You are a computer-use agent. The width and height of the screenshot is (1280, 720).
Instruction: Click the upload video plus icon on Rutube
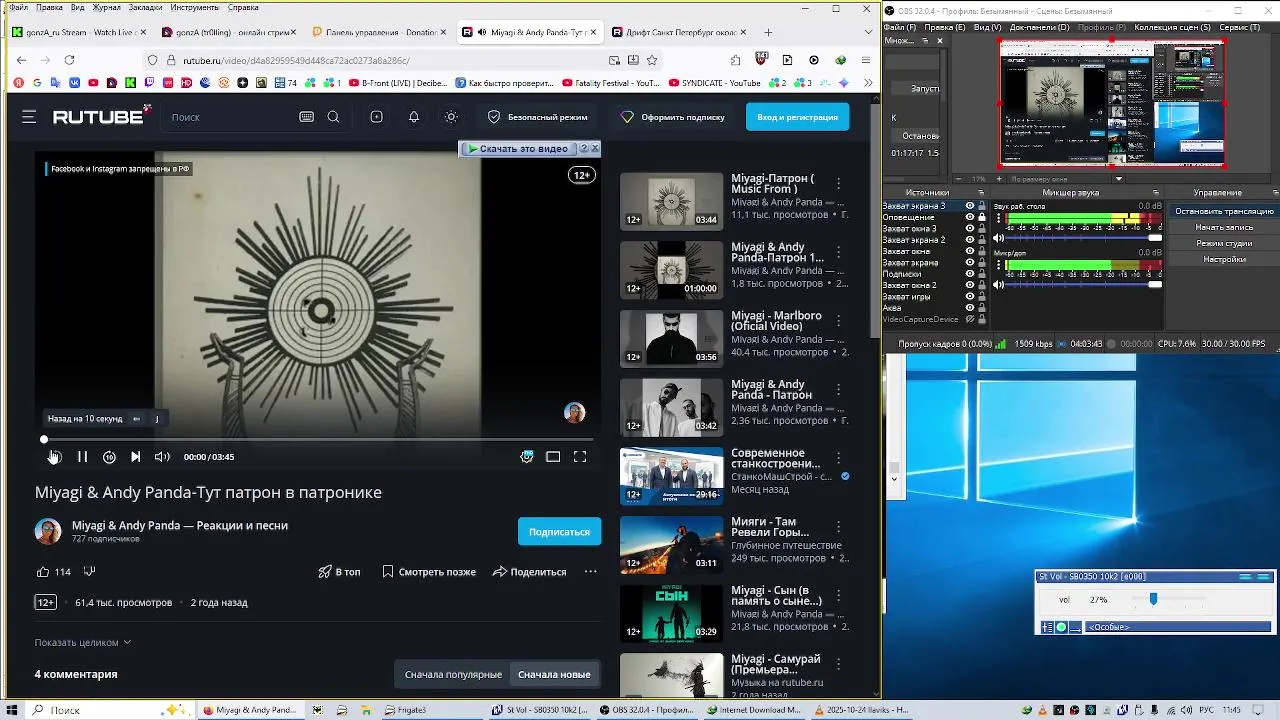tap(376, 117)
